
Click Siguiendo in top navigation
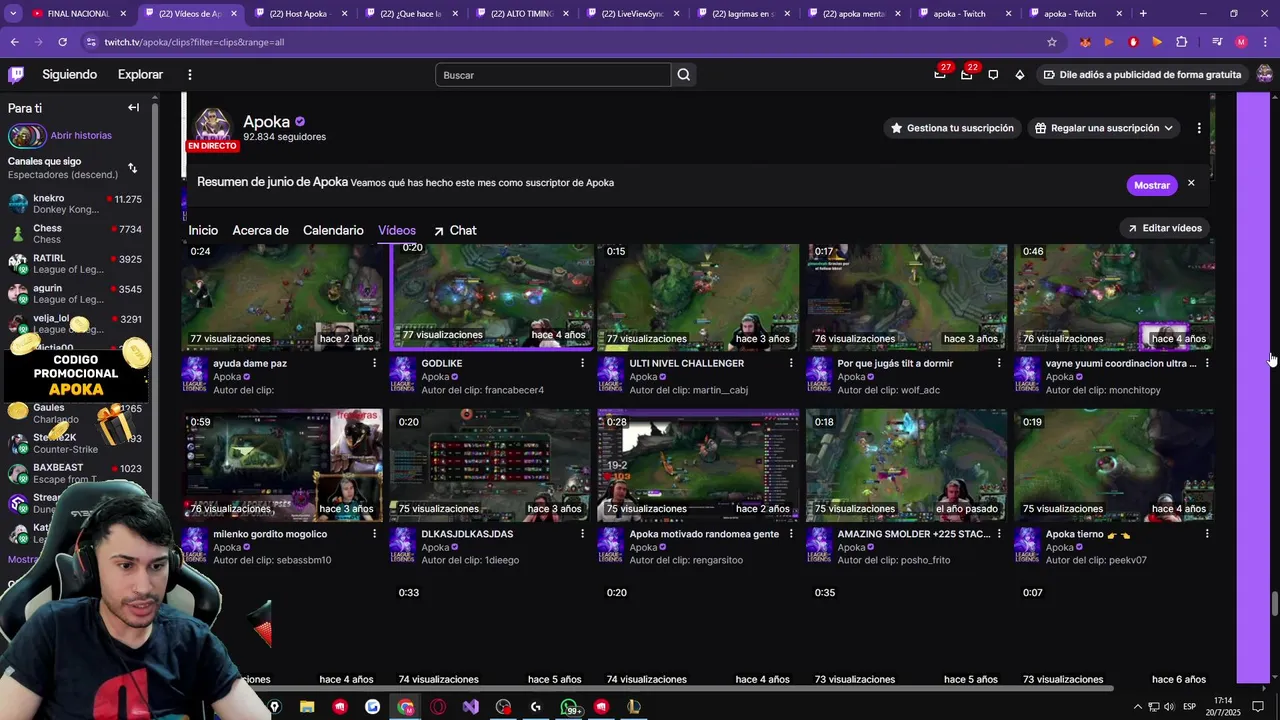click(70, 75)
